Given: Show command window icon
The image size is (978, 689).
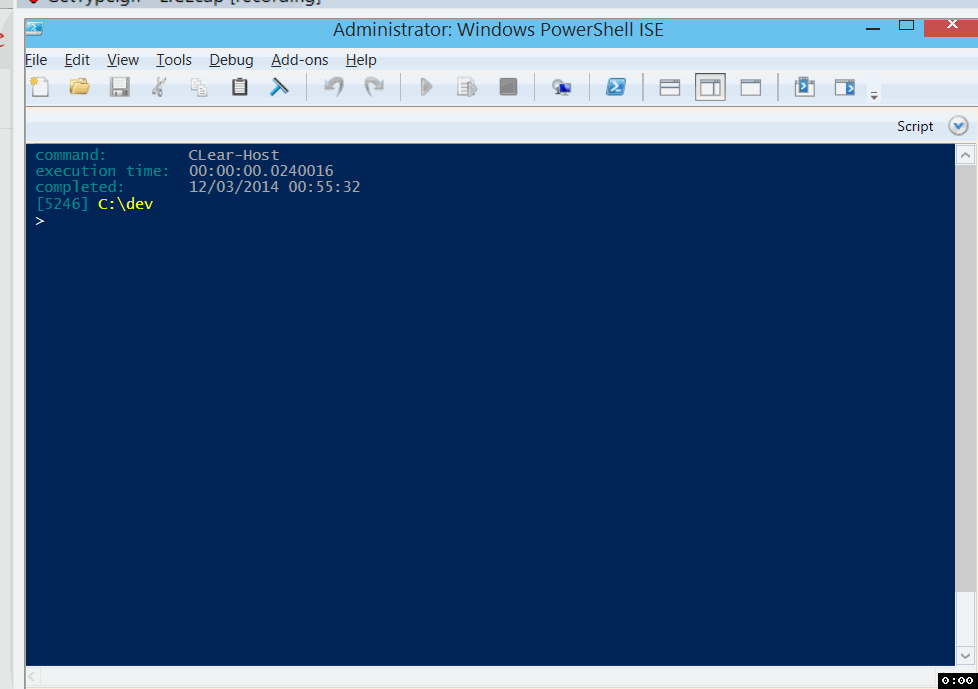Looking at the screenshot, I should click(805, 87).
